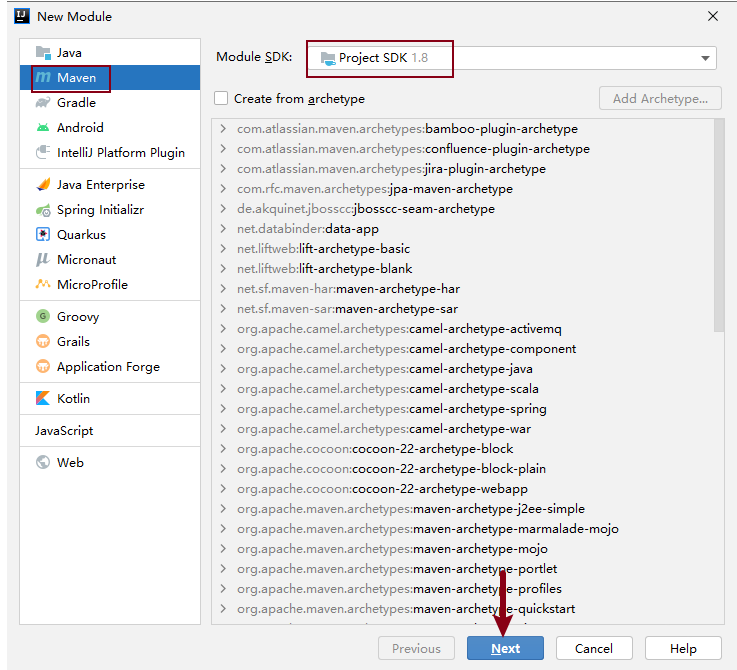The width and height of the screenshot is (737, 670).
Task: Select camel-archetype-war row
Action: [x=463, y=428]
